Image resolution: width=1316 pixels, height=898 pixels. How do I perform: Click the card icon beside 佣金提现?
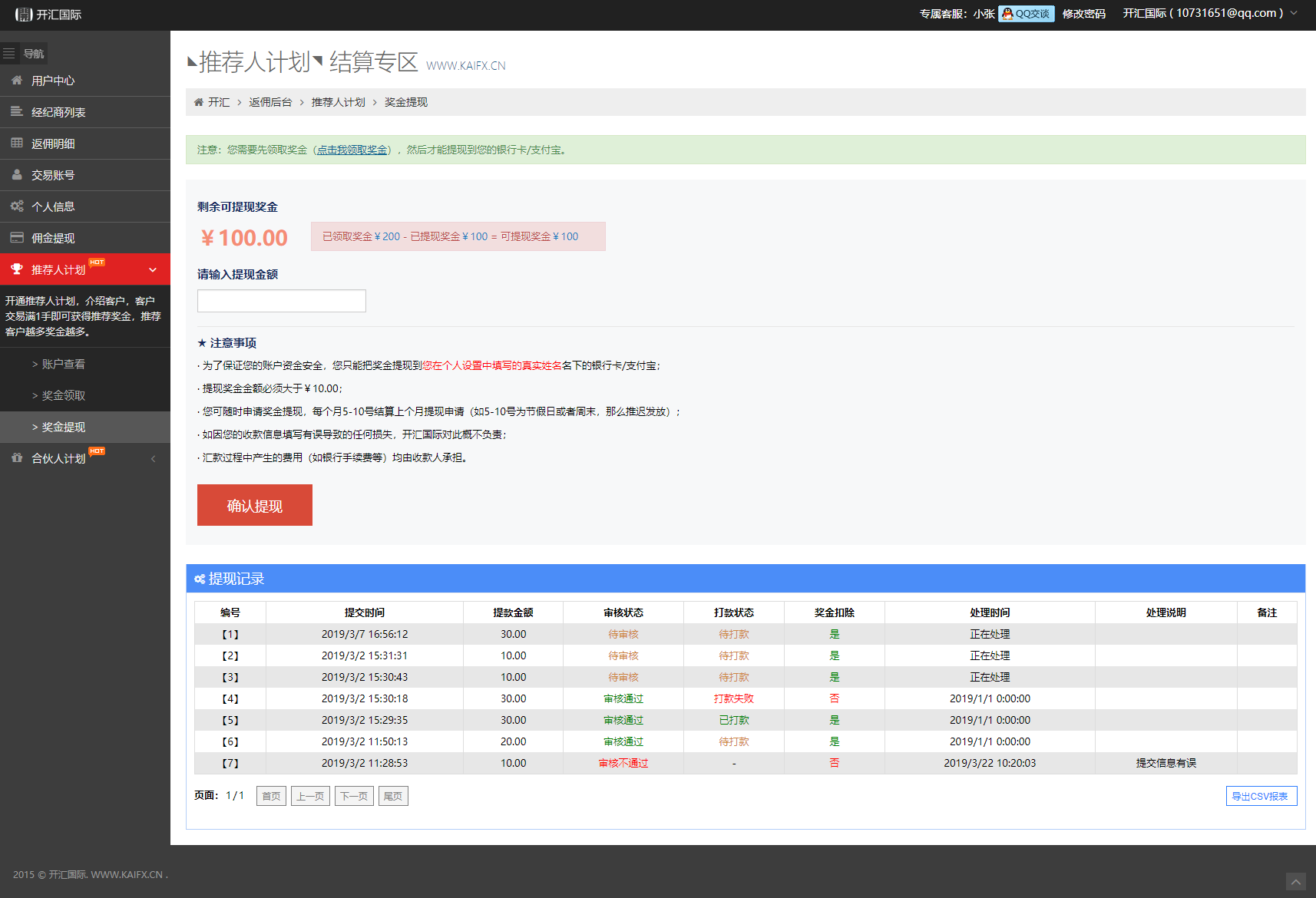17,237
